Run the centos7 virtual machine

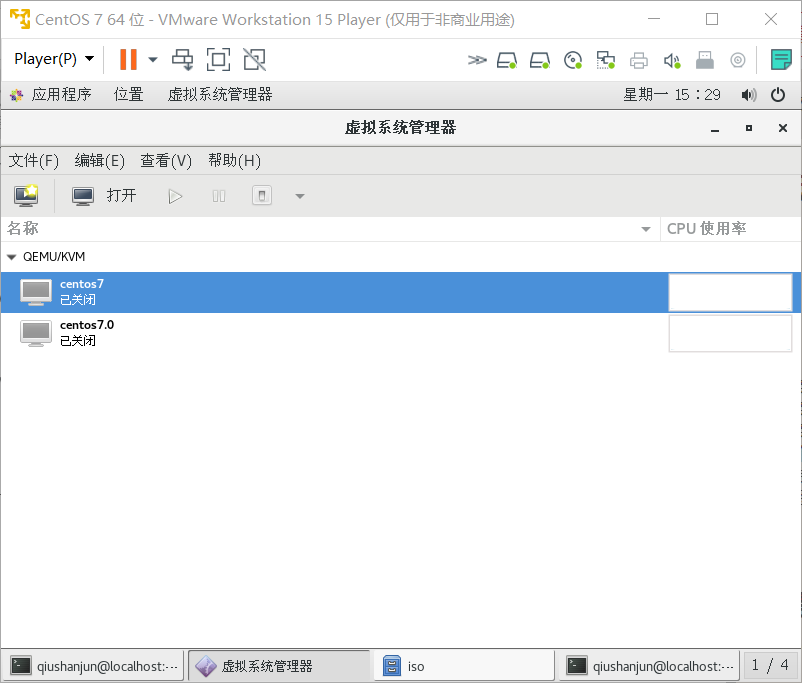pos(175,195)
